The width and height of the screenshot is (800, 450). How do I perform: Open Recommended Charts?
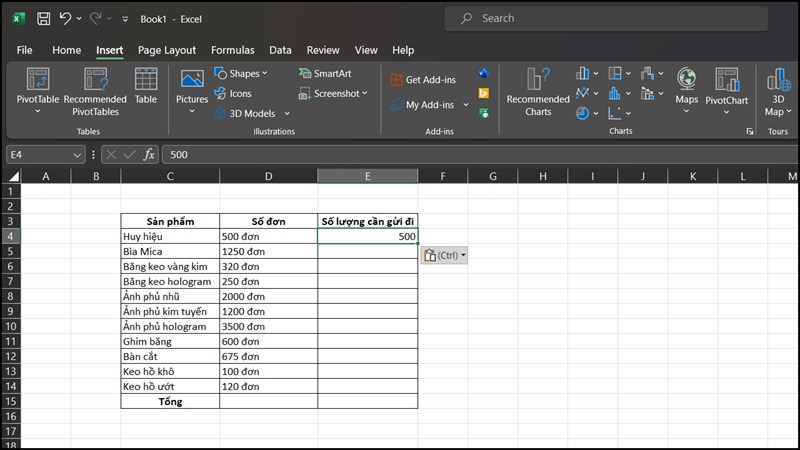pyautogui.click(x=538, y=92)
